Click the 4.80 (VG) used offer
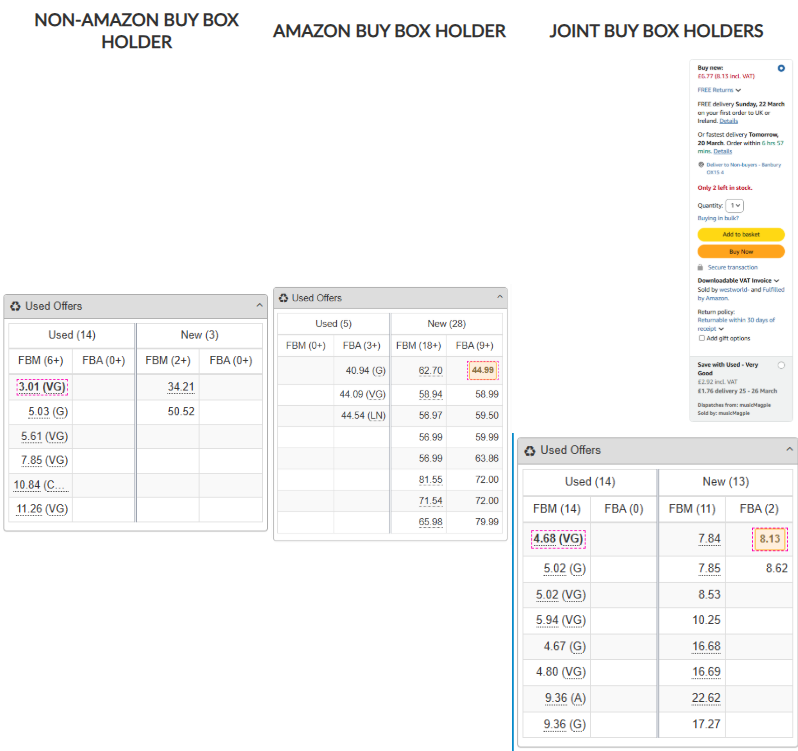 coord(560,672)
